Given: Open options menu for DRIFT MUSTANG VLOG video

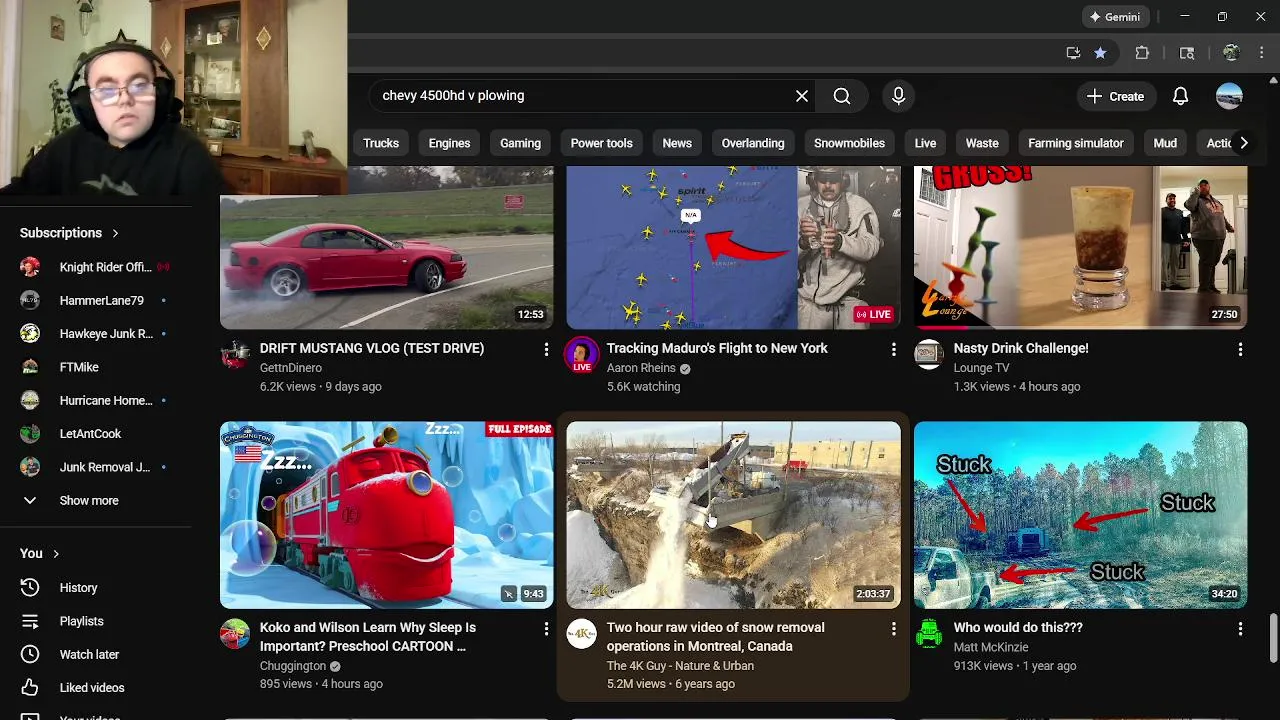Looking at the screenshot, I should [x=546, y=349].
